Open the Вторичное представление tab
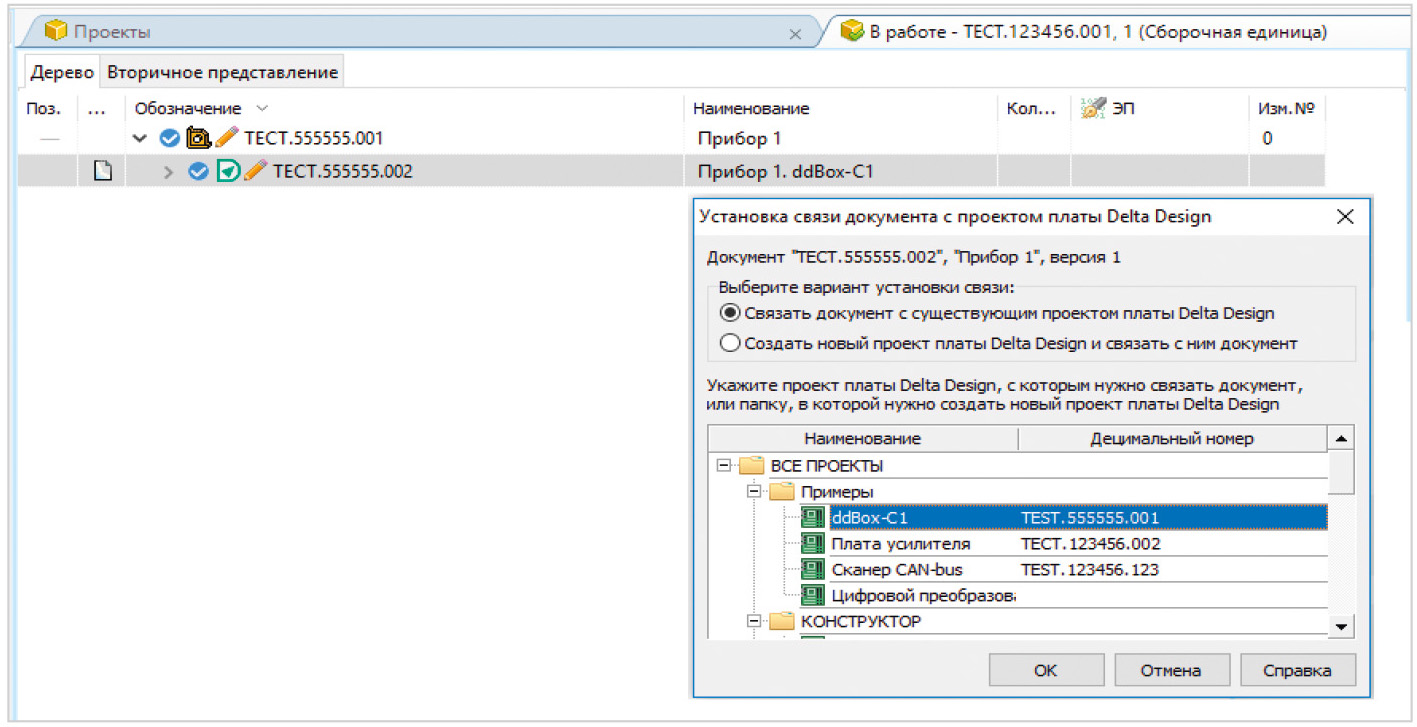The height and width of the screenshot is (727, 1417). (222, 72)
